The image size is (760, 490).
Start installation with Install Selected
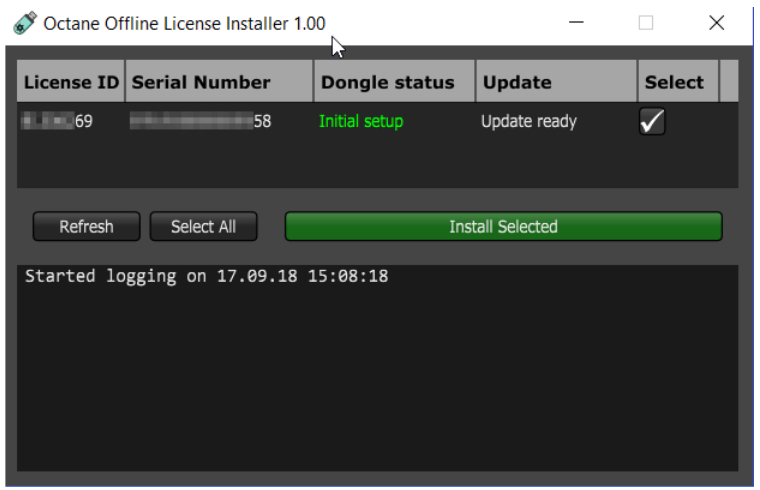tap(504, 226)
